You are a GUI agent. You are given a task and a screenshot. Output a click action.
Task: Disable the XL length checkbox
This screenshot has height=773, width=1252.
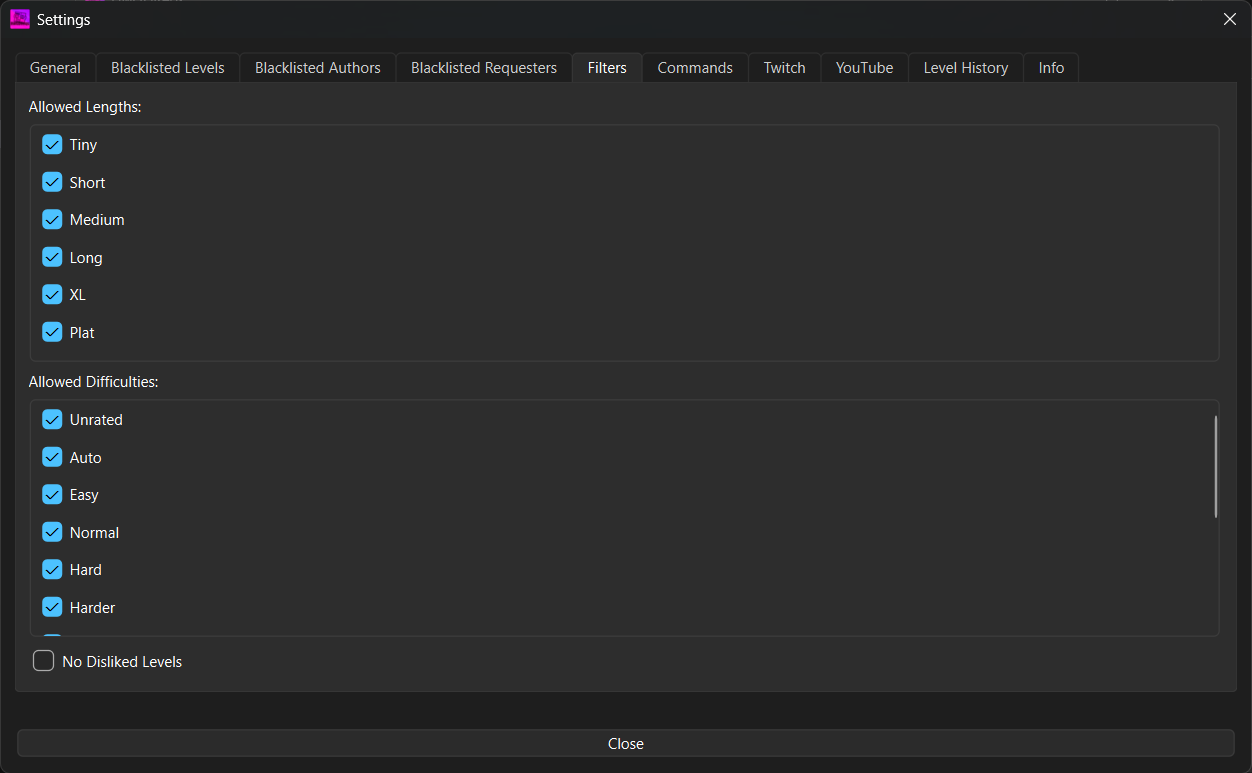(52, 295)
